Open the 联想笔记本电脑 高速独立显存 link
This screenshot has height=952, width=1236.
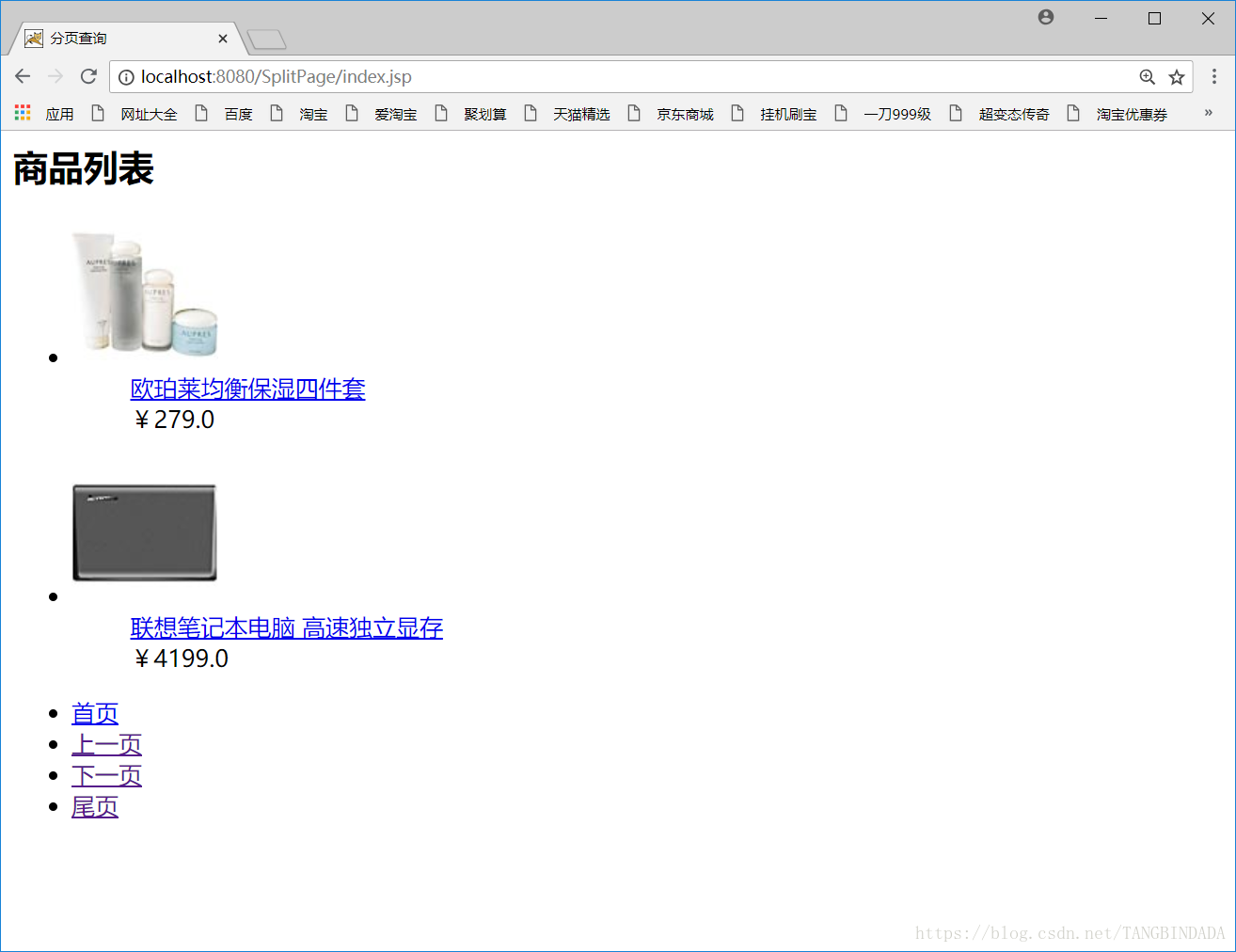pyautogui.click(x=287, y=627)
